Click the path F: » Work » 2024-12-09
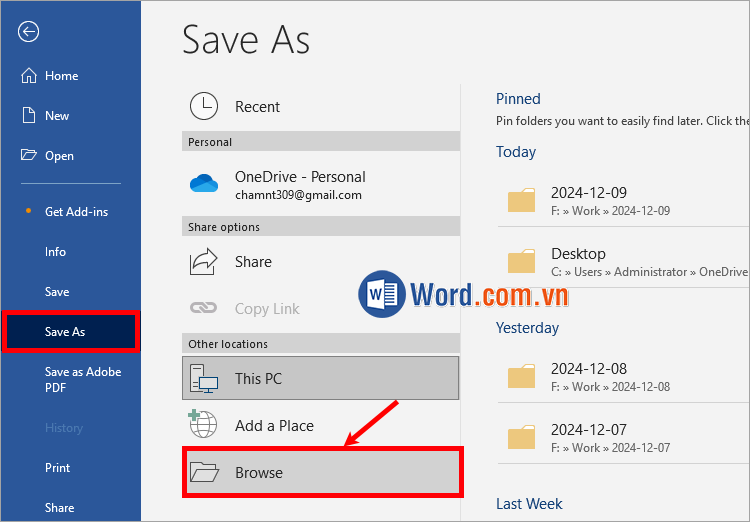 610,211
